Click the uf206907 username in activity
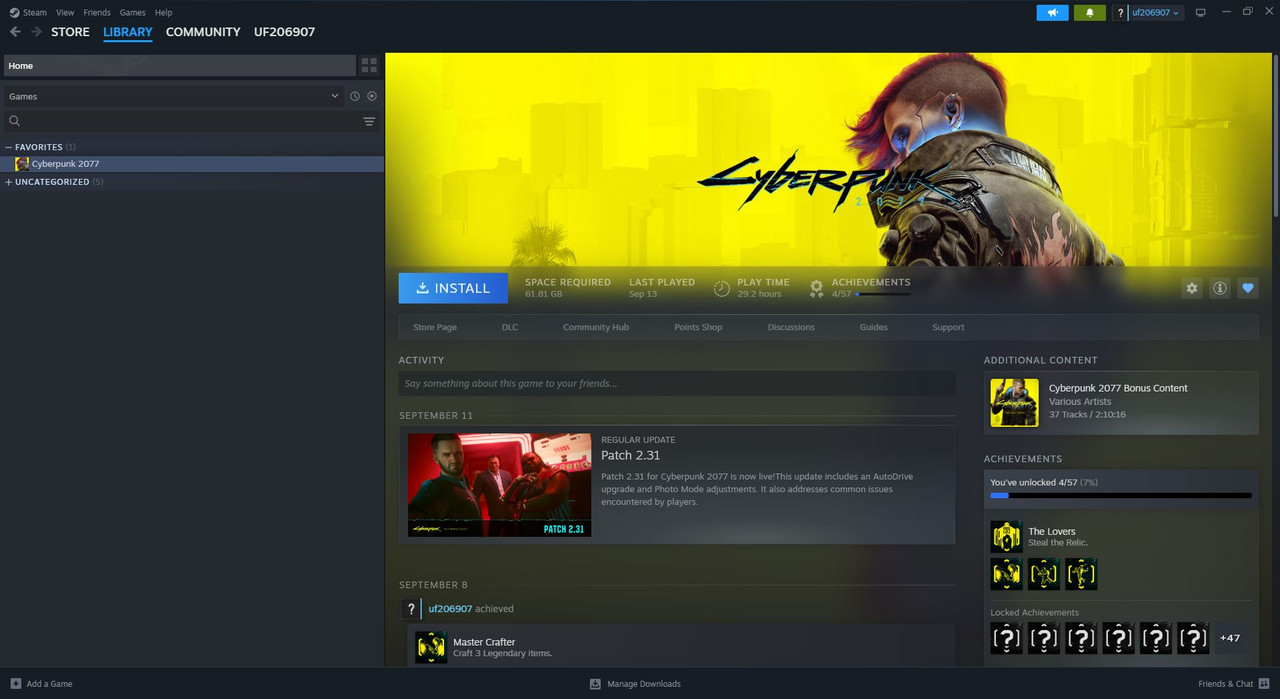The height and width of the screenshot is (699, 1280). tap(450, 609)
